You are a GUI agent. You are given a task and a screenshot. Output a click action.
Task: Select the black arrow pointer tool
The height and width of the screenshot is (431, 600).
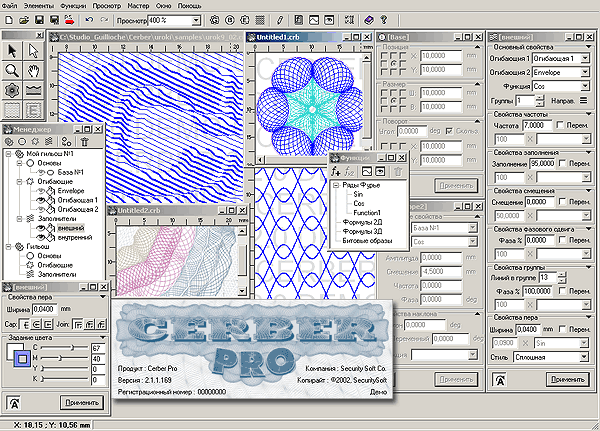[11, 50]
